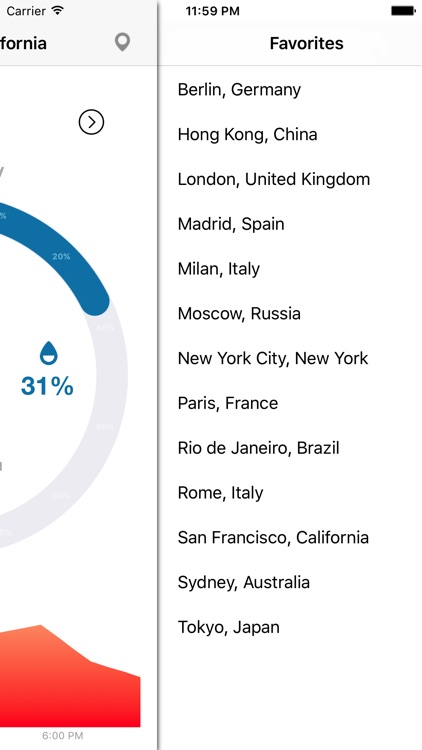The width and height of the screenshot is (422, 750).
Task: Choose Moscow, Russia
Action: (290, 314)
